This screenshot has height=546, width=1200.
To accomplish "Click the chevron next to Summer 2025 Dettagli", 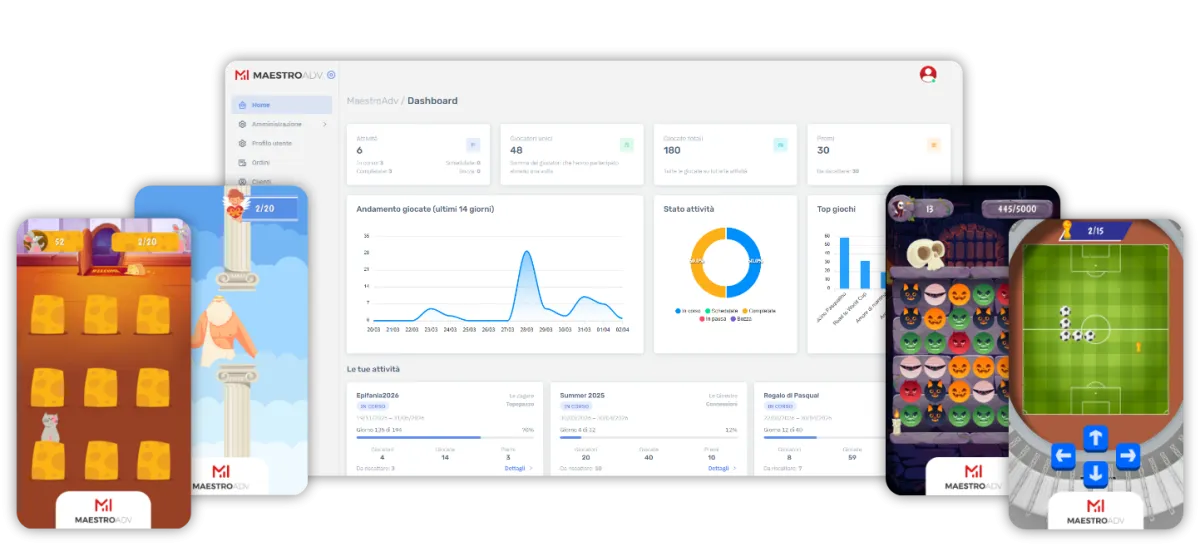I will [x=735, y=468].
